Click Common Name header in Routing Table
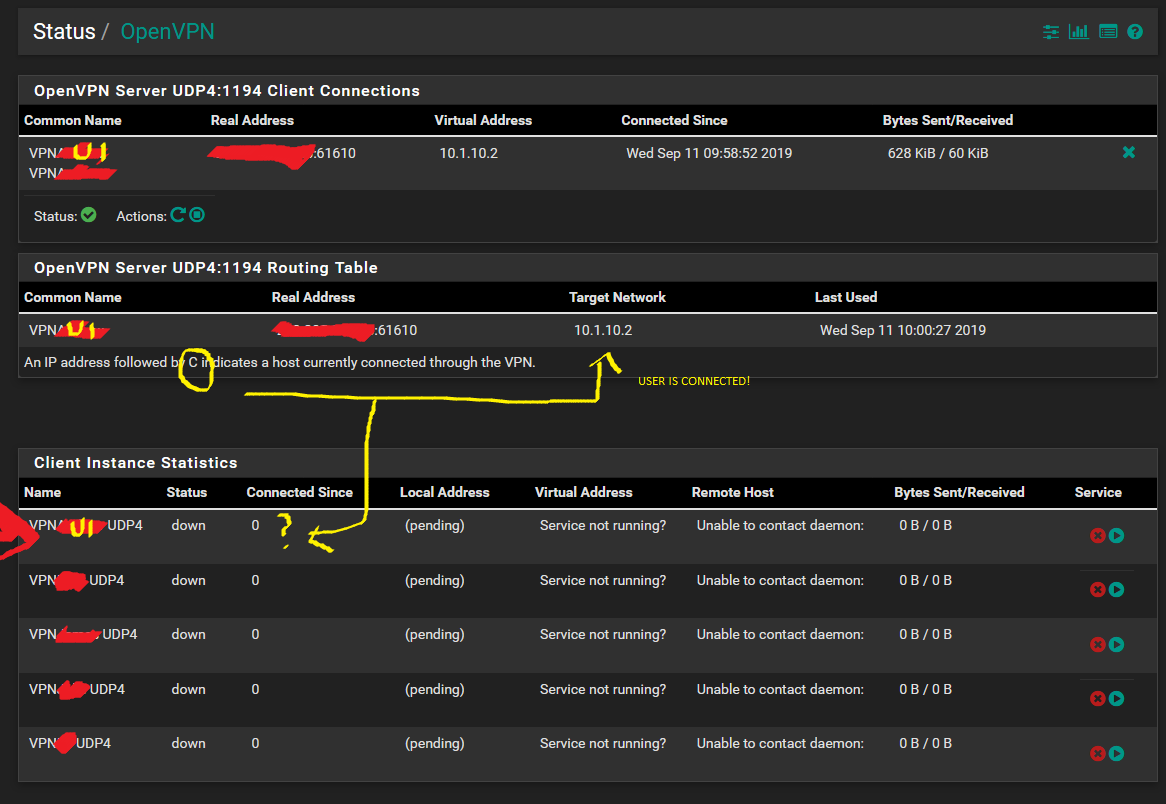Screen dimensions: 1166x804 (x=73, y=298)
